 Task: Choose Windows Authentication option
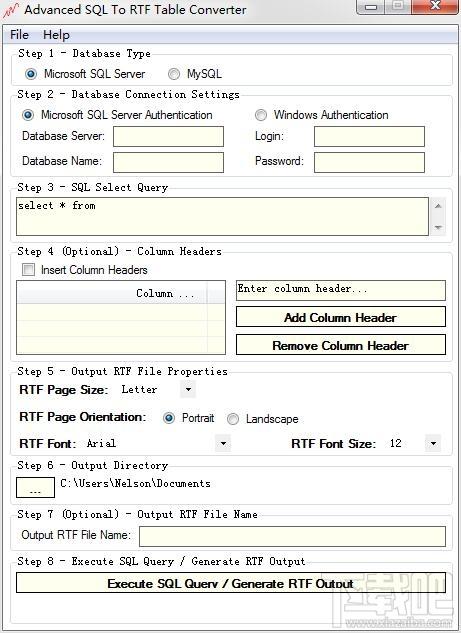pyautogui.click(x=261, y=115)
